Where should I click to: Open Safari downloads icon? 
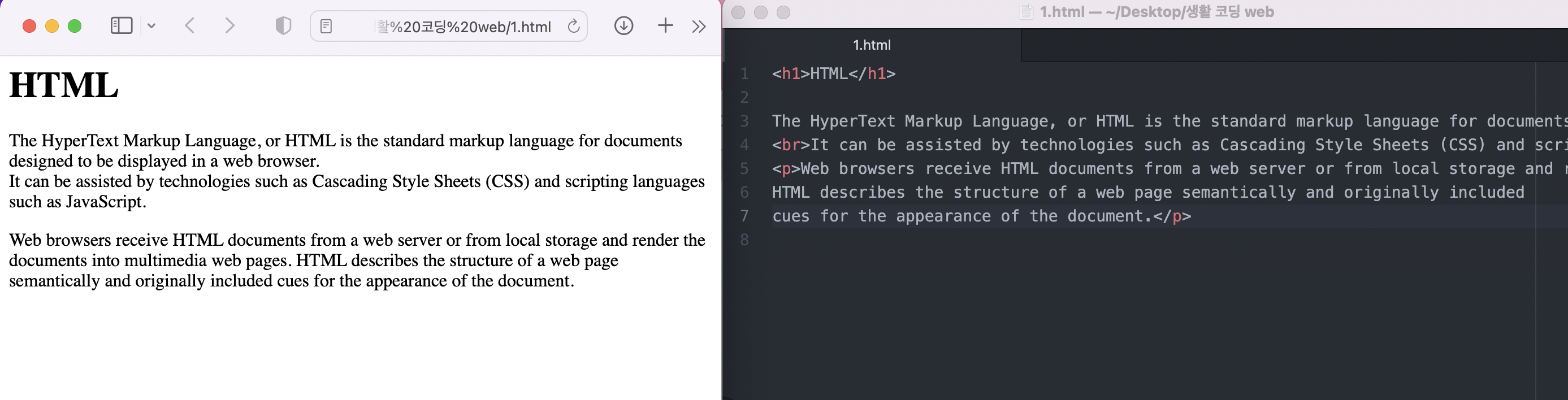(x=623, y=25)
